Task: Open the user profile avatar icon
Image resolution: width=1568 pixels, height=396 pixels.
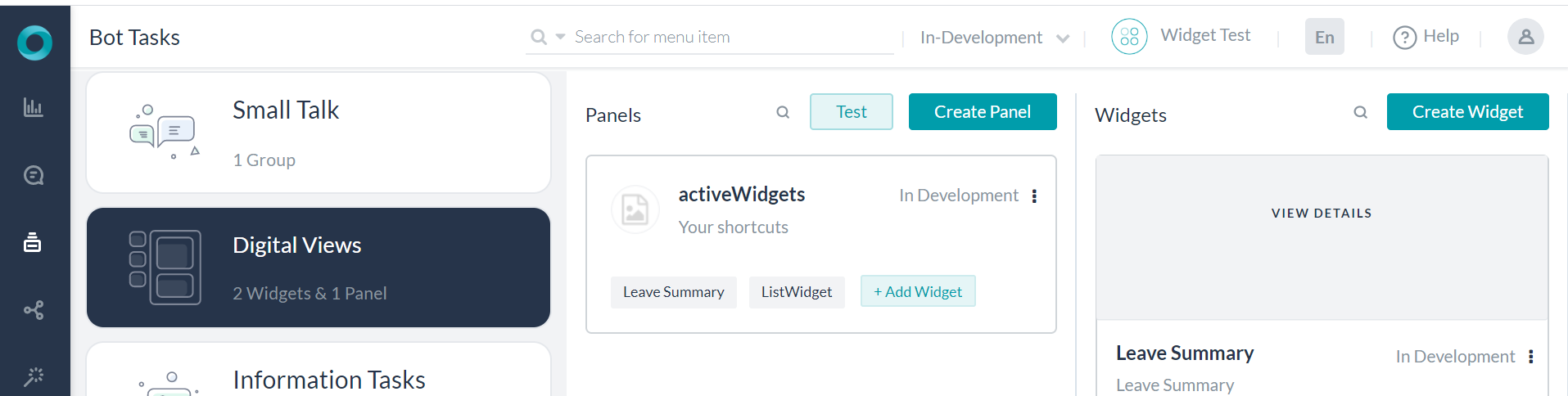Action: [1525, 37]
